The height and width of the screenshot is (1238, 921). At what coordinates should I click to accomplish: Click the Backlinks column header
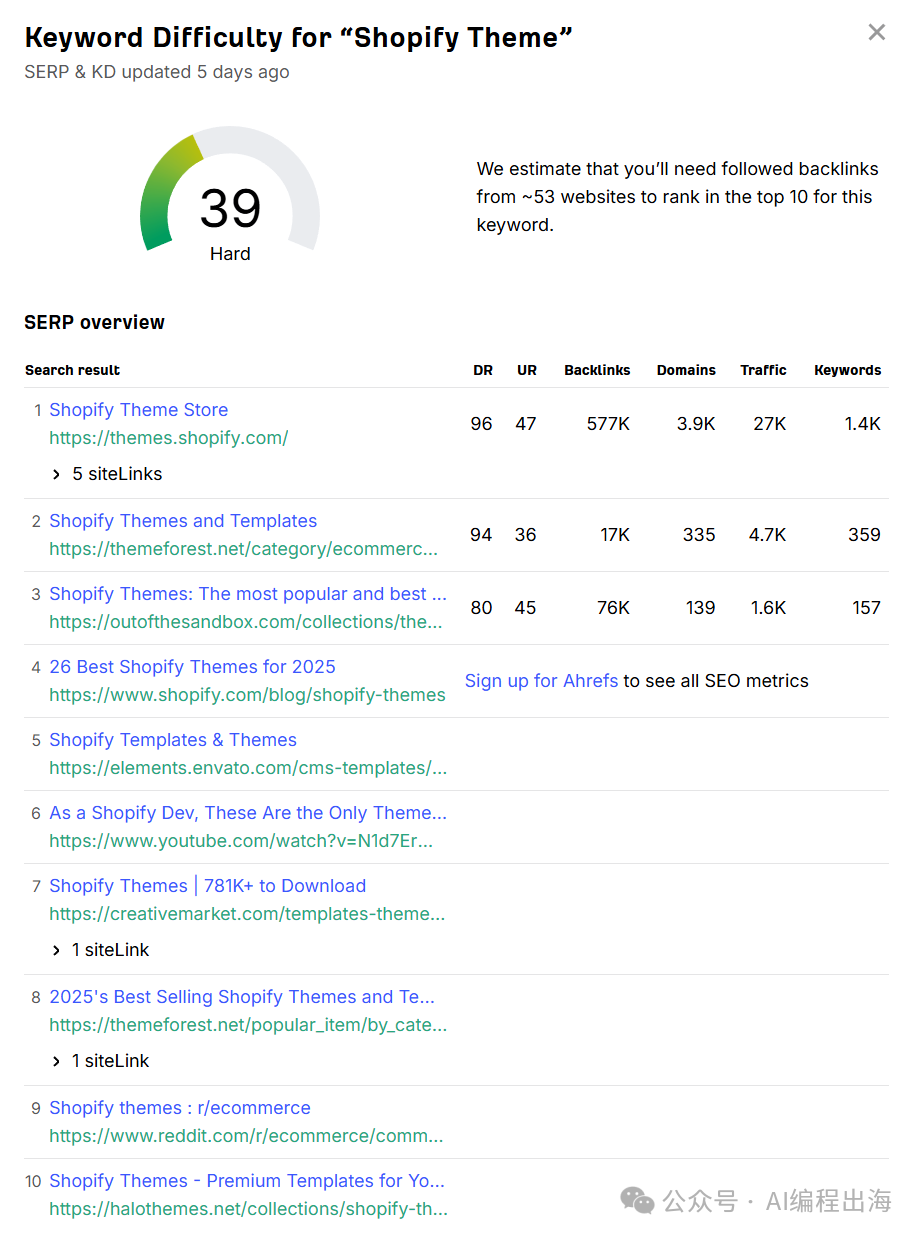(597, 370)
